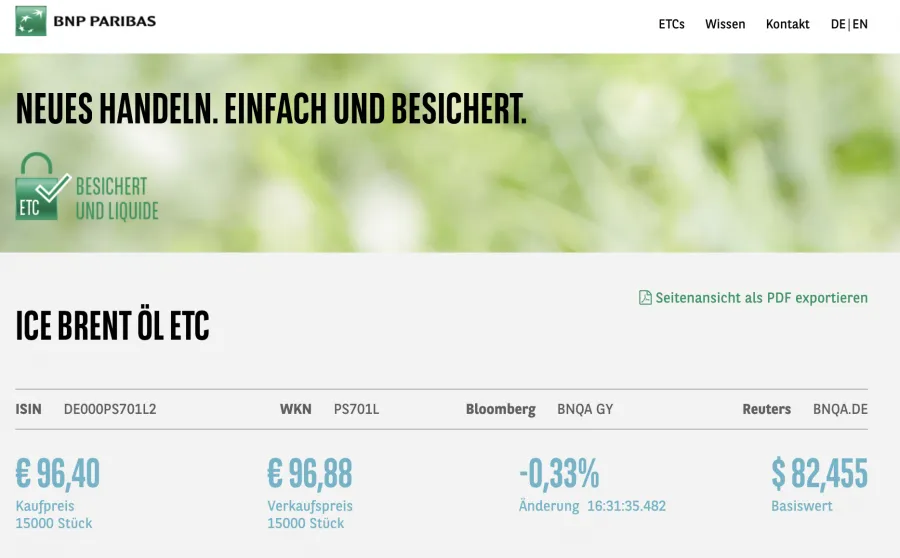The width and height of the screenshot is (900, 558).
Task: Click the Reuters label
Action: click(767, 409)
